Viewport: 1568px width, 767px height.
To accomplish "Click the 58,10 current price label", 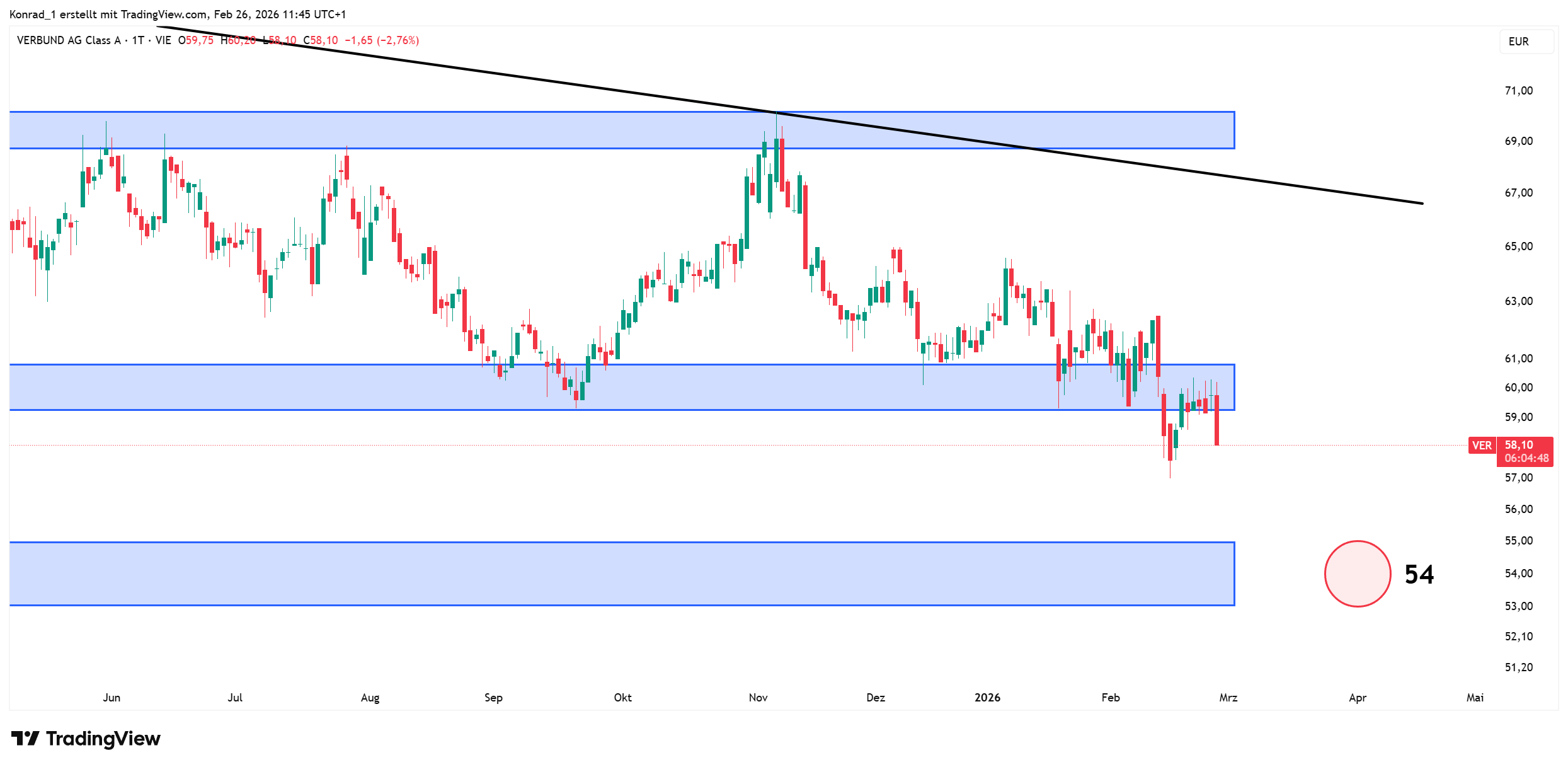I will (1519, 445).
